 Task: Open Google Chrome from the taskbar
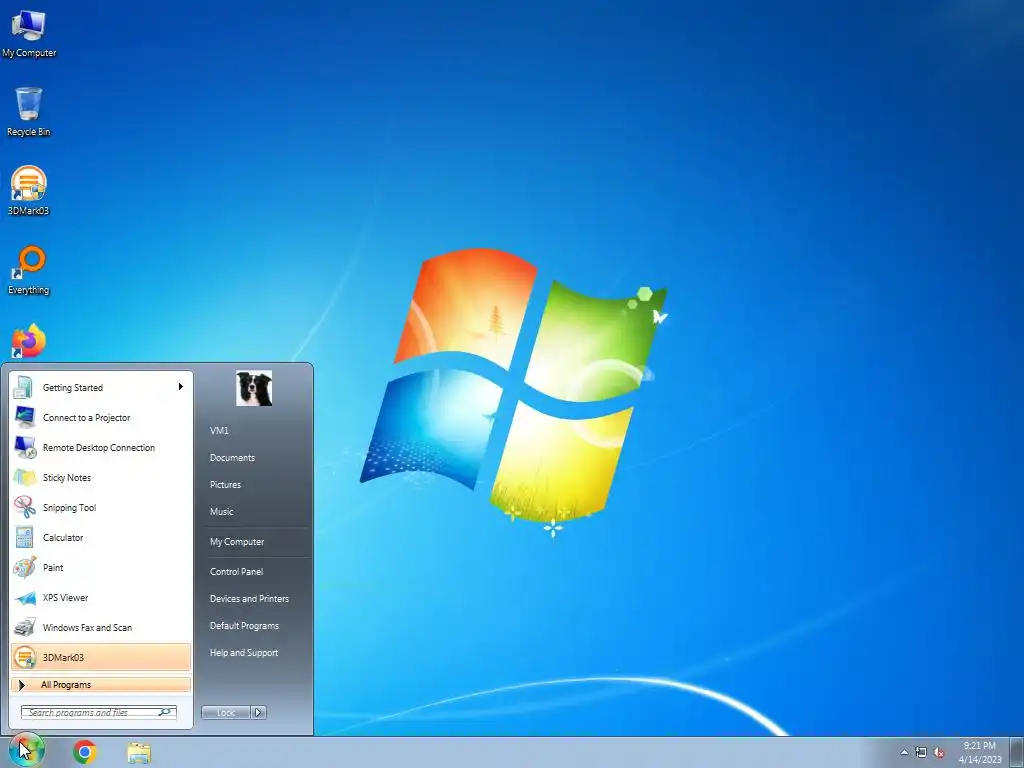(84, 752)
